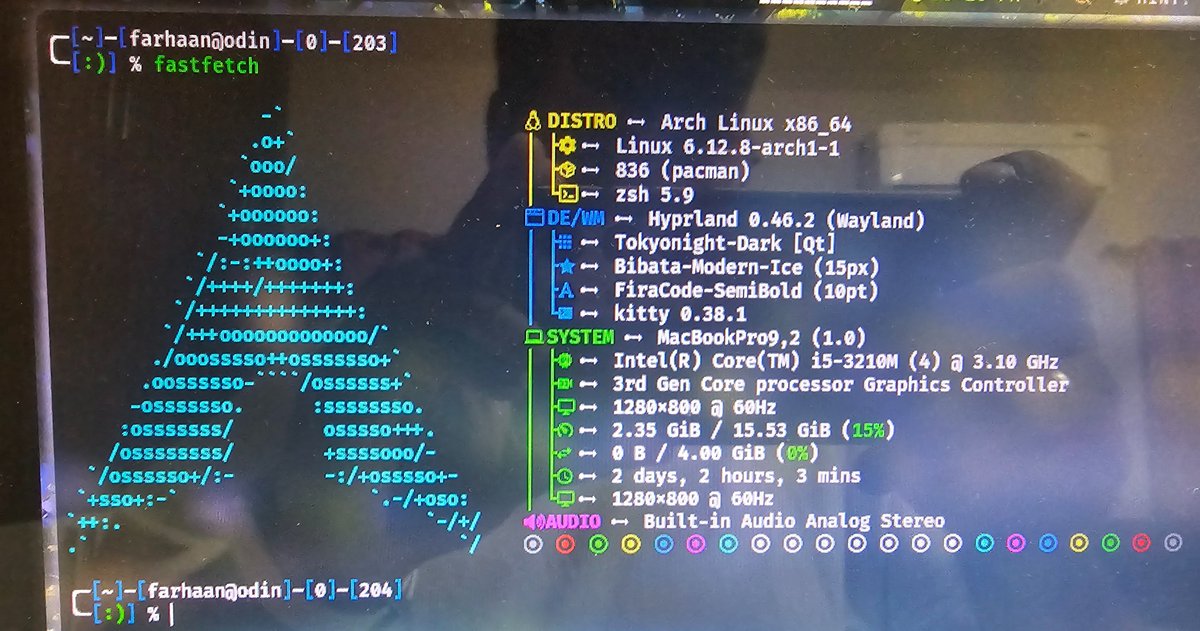This screenshot has height=631, width=1200.
Task: Select the text Hyprland 0.46.2 (Wayland)
Action: point(787,219)
